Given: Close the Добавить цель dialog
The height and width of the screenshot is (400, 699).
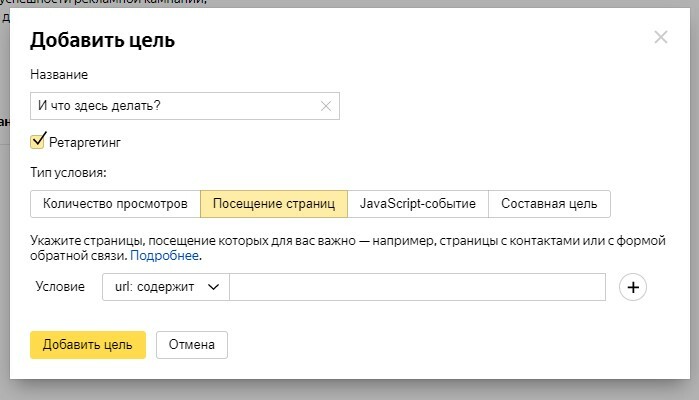Looking at the screenshot, I should tap(660, 38).
